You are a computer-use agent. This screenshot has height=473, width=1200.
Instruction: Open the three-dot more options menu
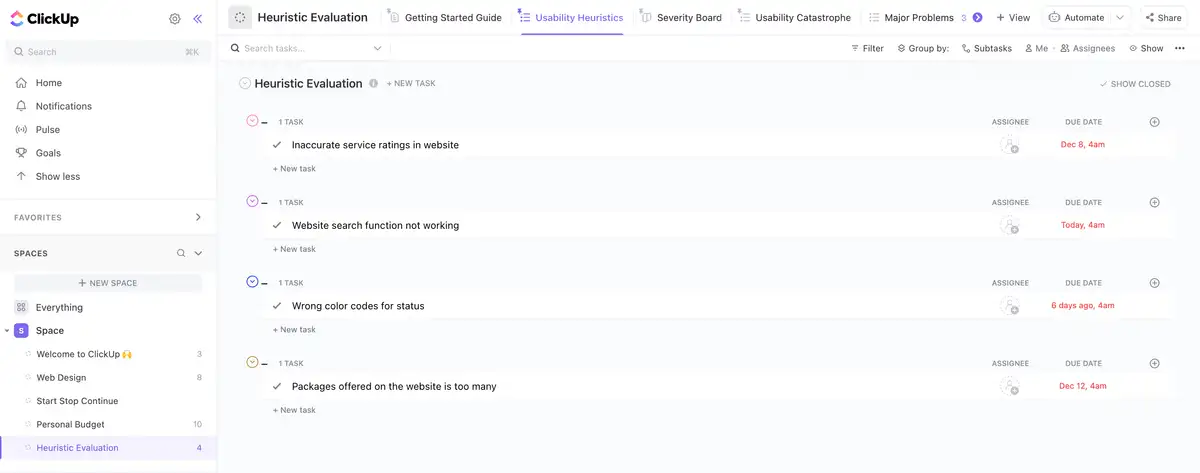(1180, 48)
